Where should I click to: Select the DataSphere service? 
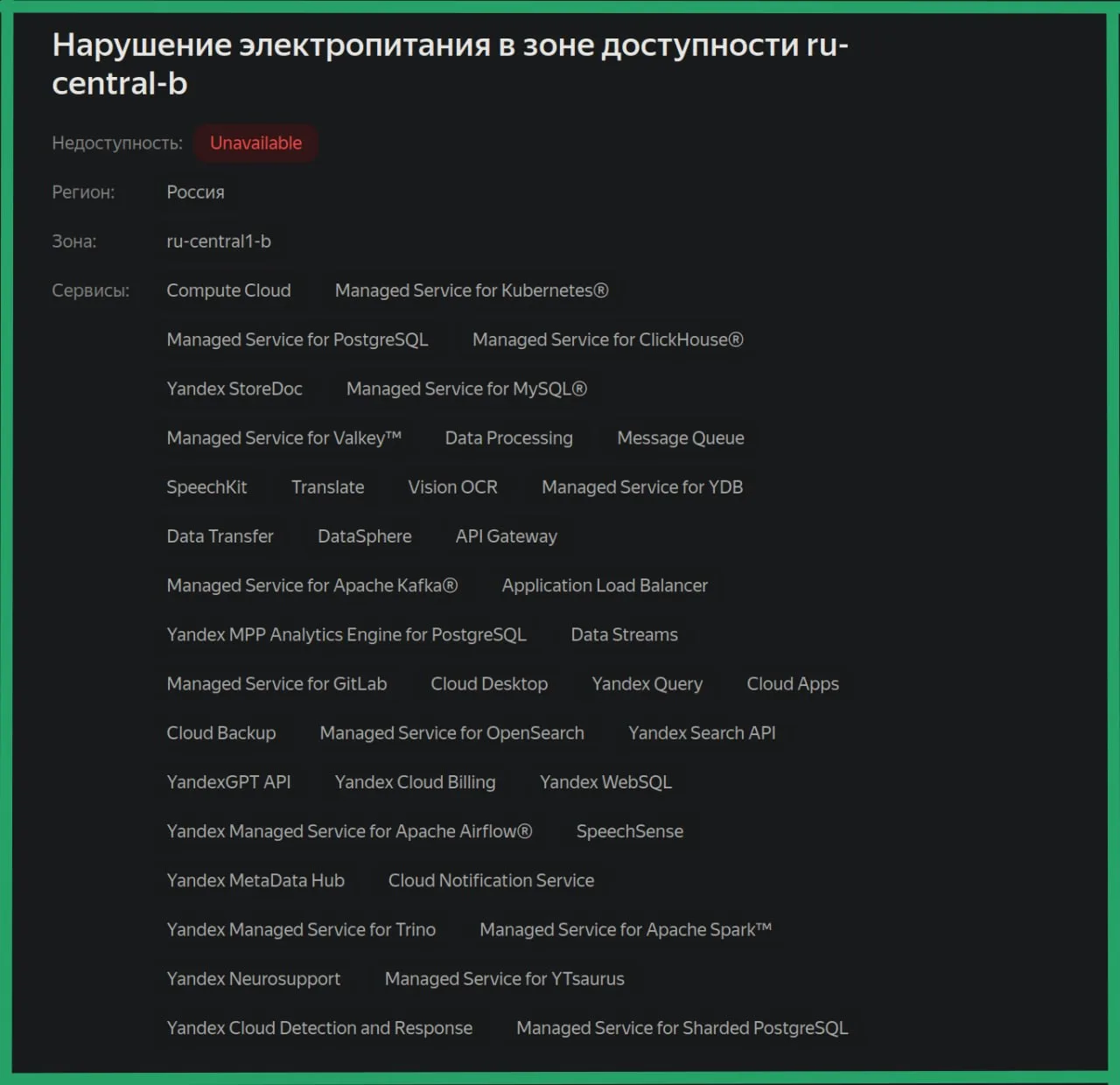point(365,535)
